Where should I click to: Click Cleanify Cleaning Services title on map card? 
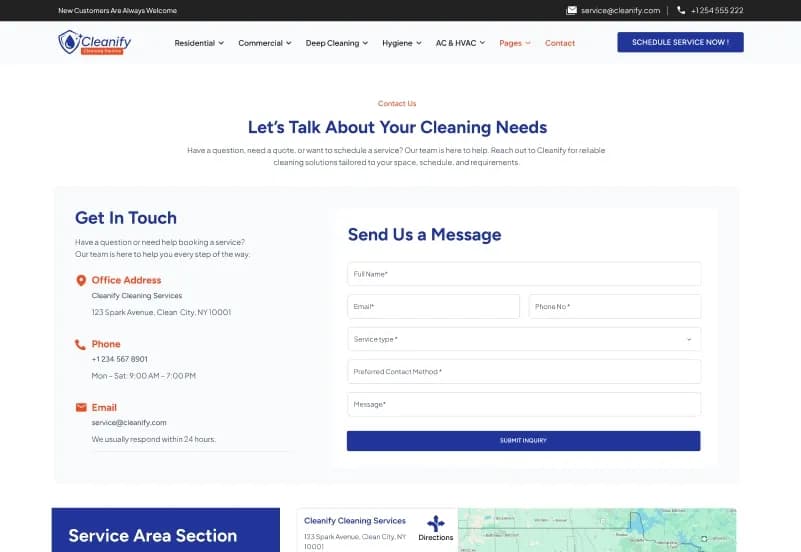point(355,521)
